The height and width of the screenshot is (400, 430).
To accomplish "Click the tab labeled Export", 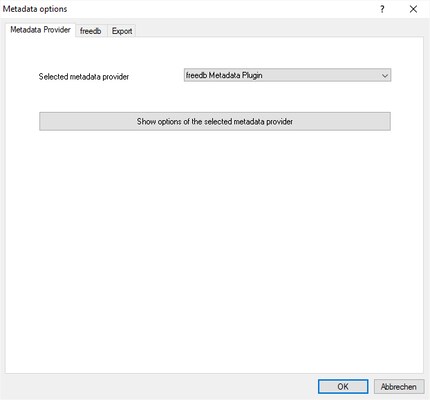I will point(122,31).
